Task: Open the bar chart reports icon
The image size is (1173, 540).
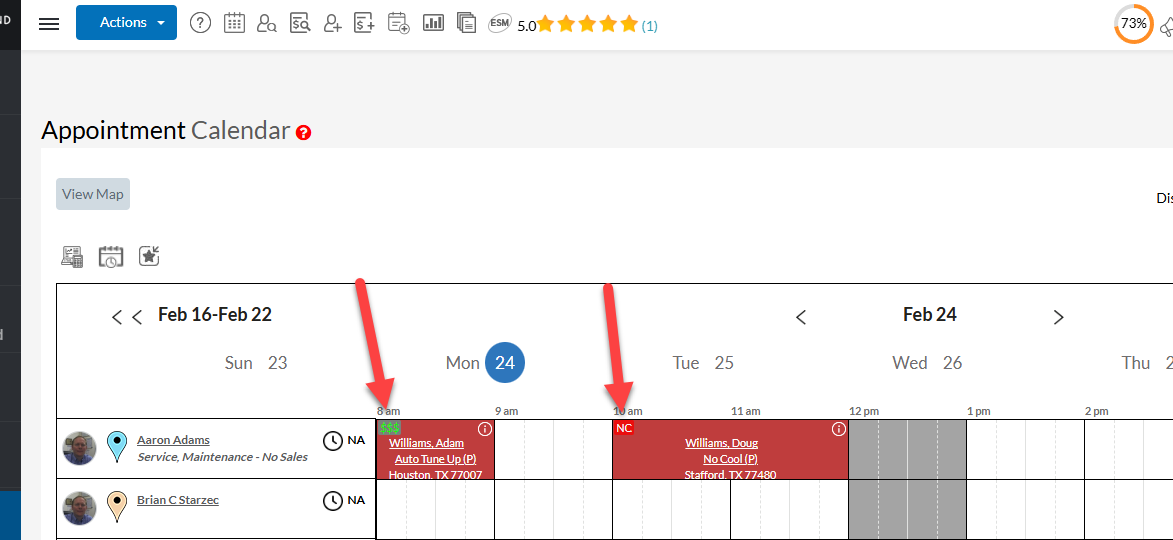Action: pyautogui.click(x=433, y=23)
